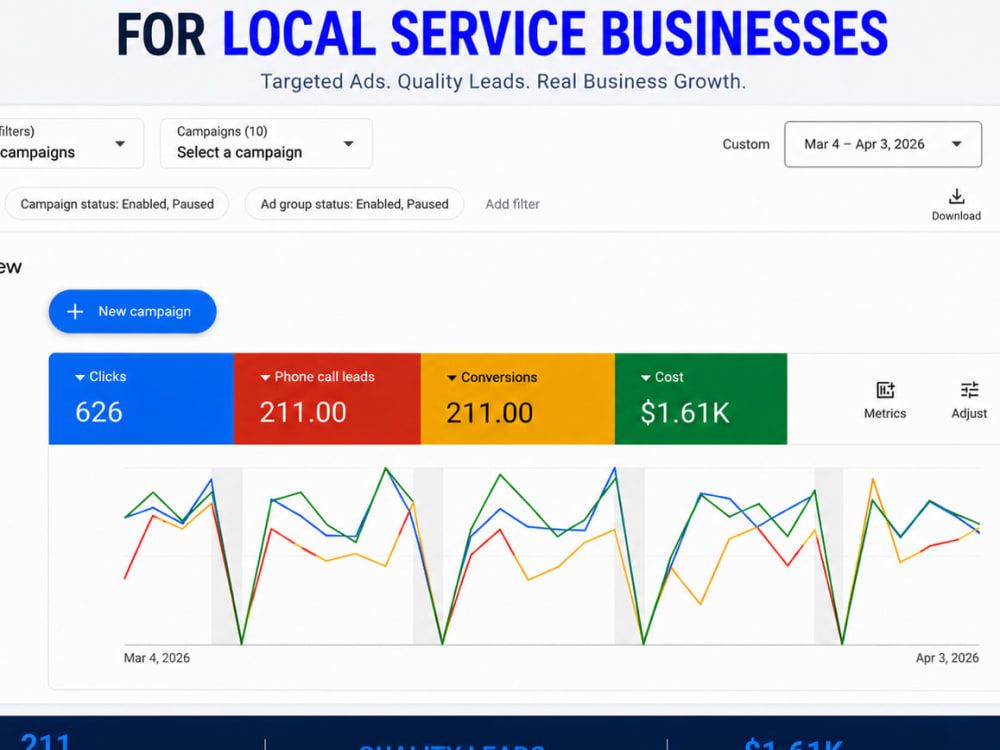This screenshot has width=1000, height=750.
Task: Click the Custom date label
Action: coord(746,144)
